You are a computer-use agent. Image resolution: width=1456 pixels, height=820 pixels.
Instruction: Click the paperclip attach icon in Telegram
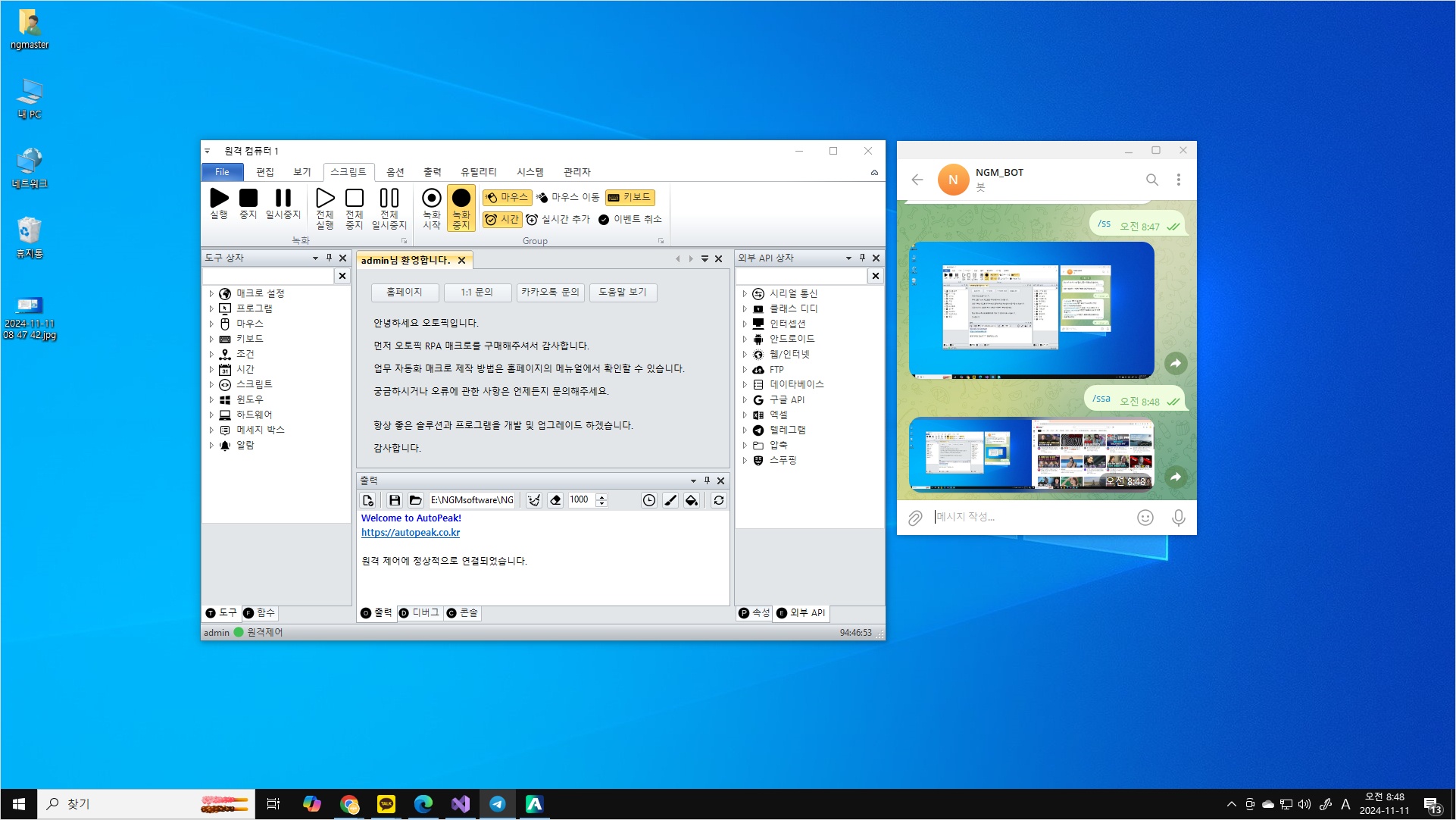[x=915, y=518]
